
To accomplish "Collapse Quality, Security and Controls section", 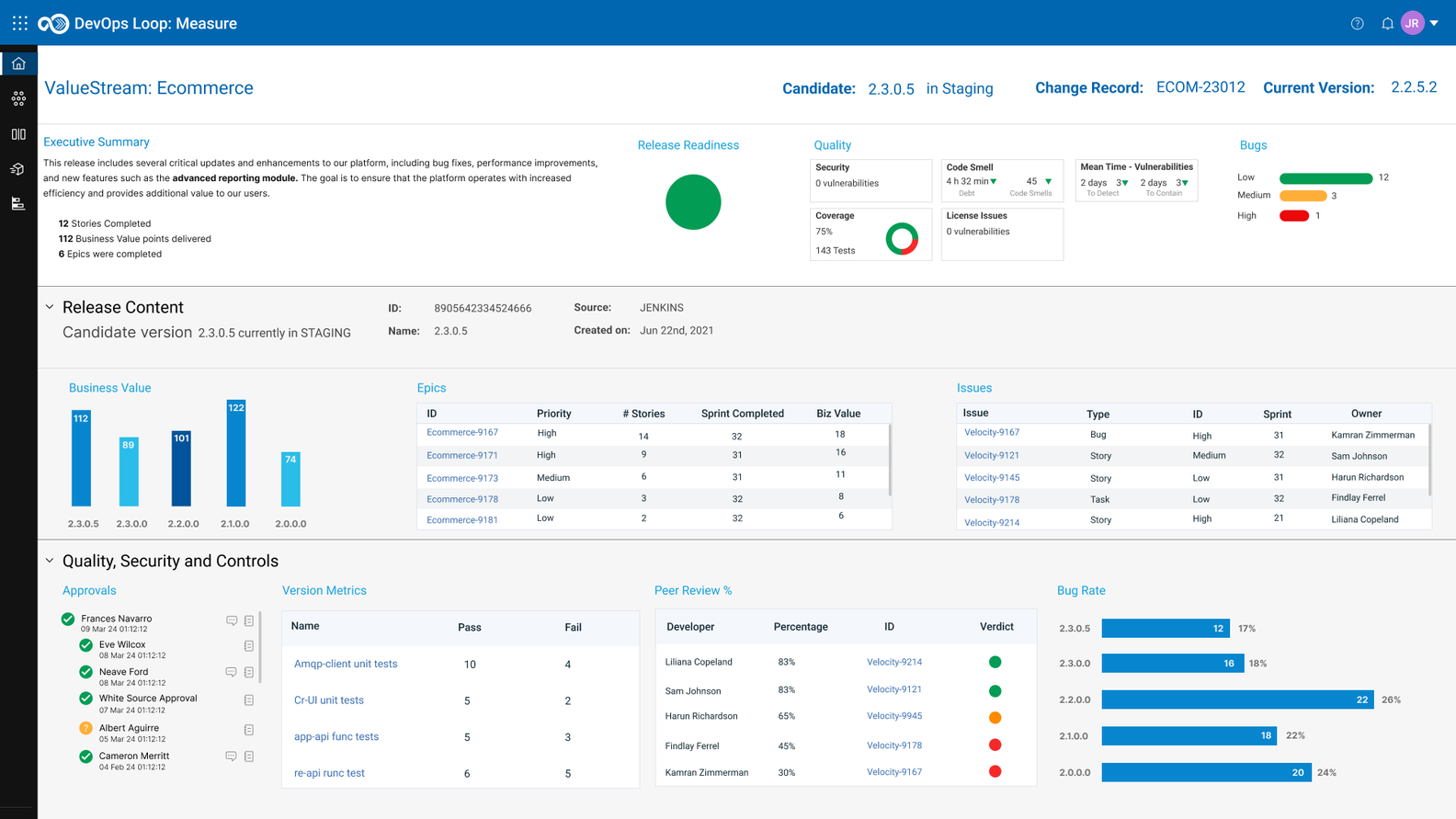I will 50,561.
